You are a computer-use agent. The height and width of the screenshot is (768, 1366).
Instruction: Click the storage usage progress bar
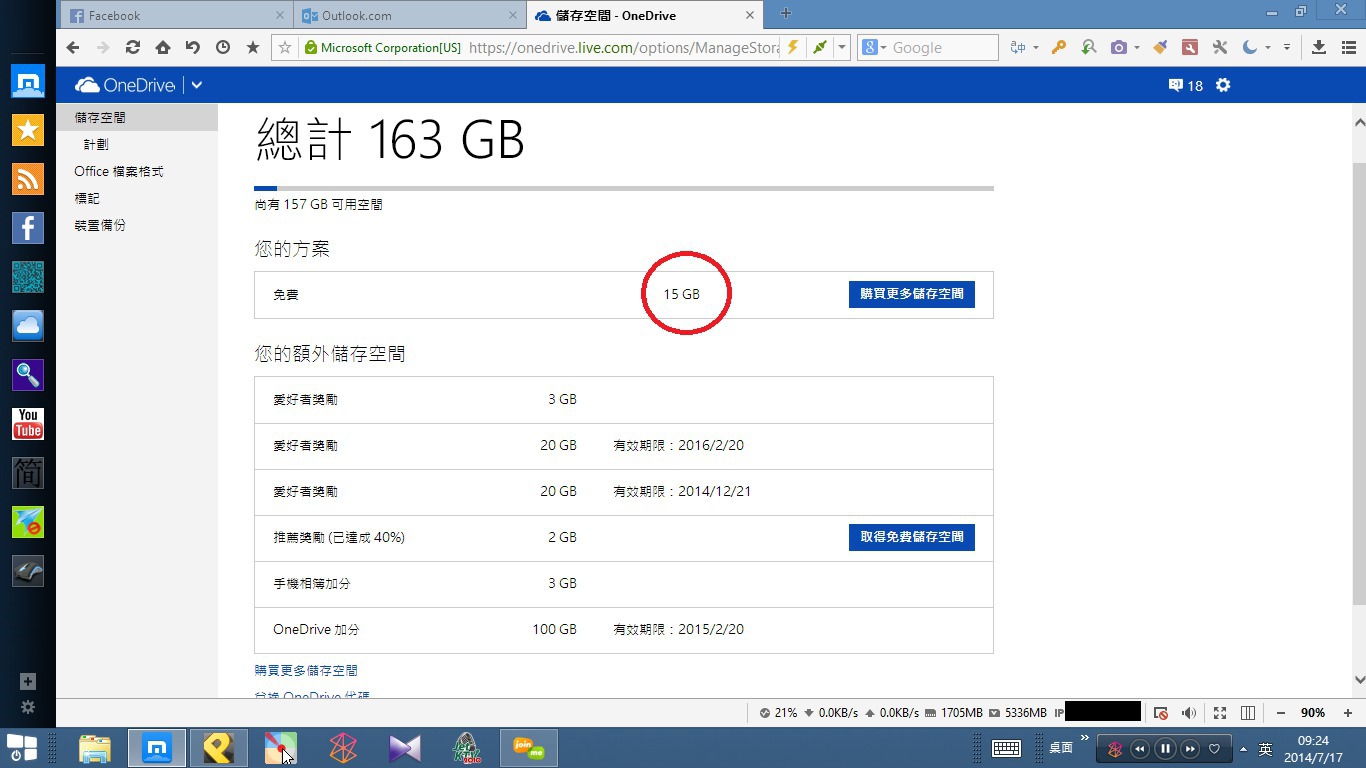click(624, 187)
